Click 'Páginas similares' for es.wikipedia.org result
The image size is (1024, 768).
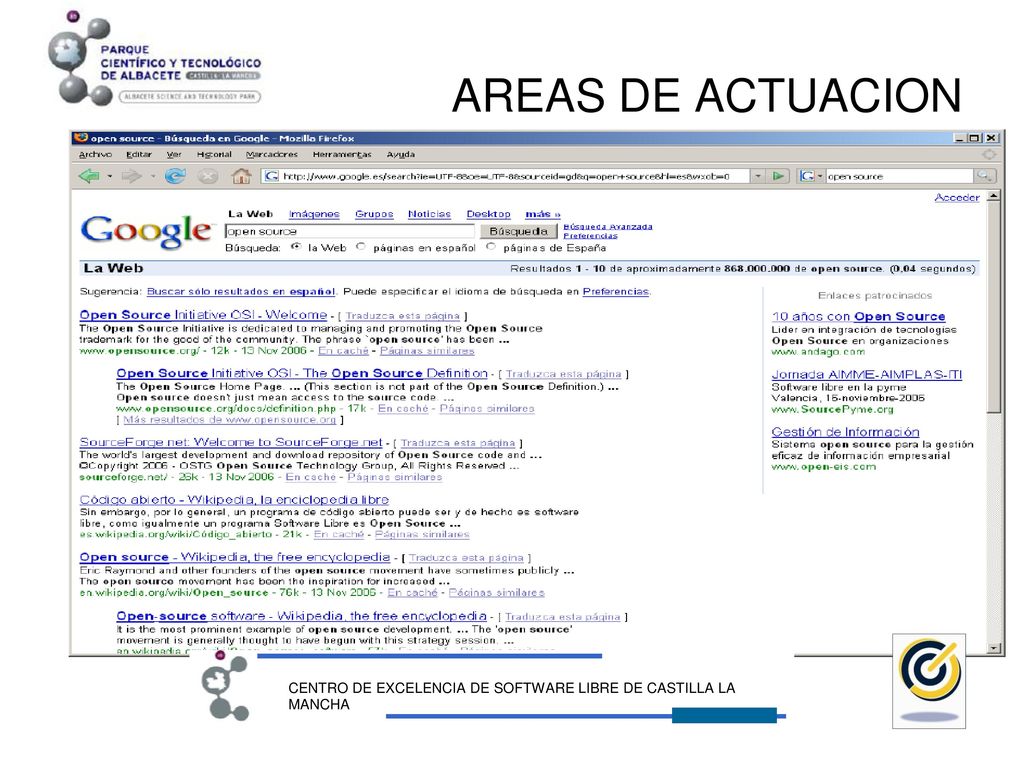point(422,535)
